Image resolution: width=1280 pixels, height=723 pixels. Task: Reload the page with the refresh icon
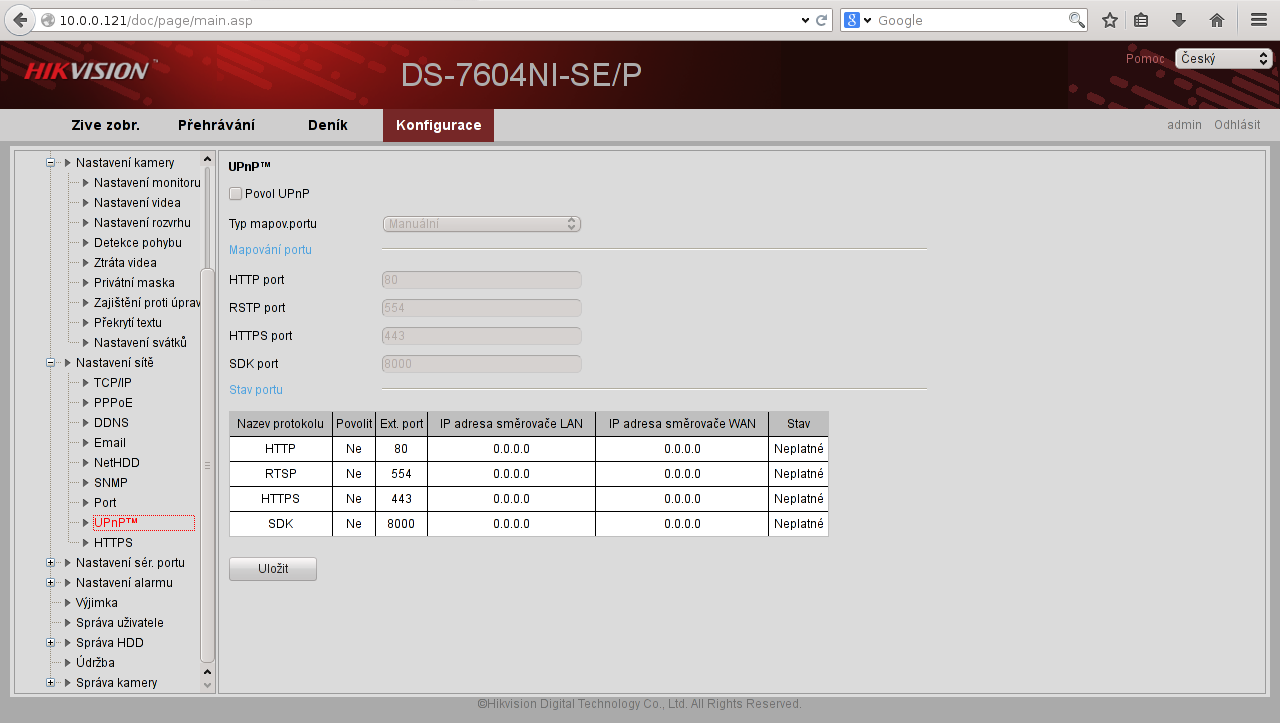point(821,20)
